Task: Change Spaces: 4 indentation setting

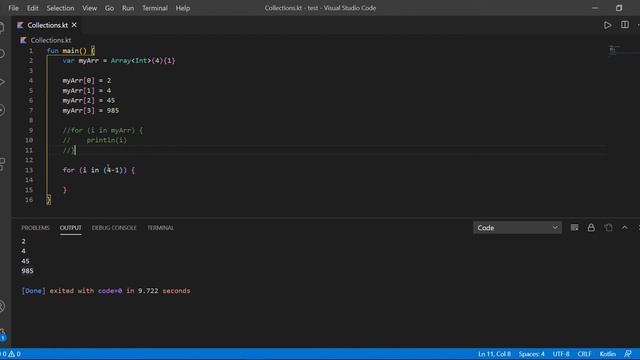Action: pyautogui.click(x=531, y=354)
